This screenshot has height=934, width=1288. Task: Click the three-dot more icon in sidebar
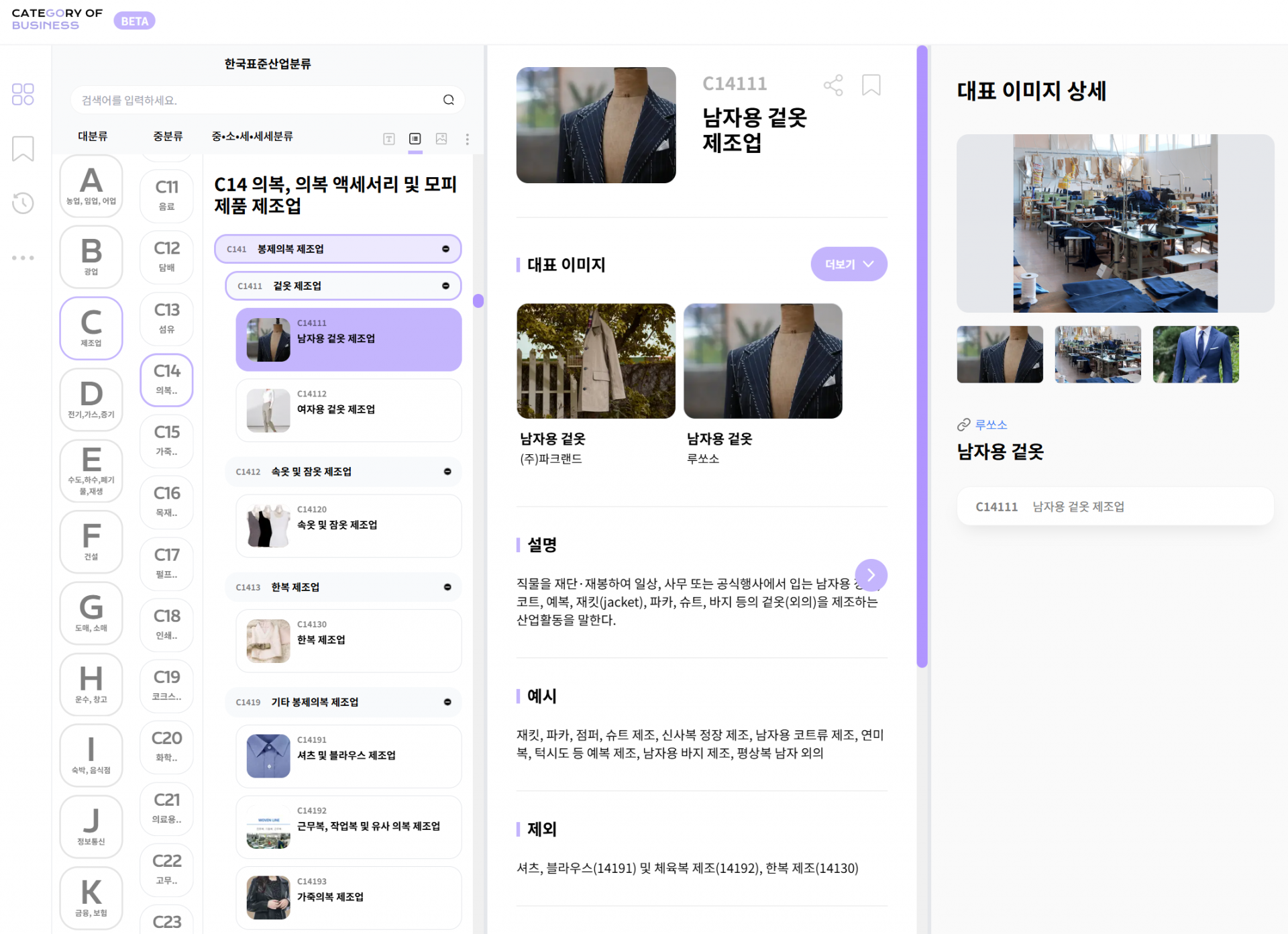pyautogui.click(x=23, y=258)
